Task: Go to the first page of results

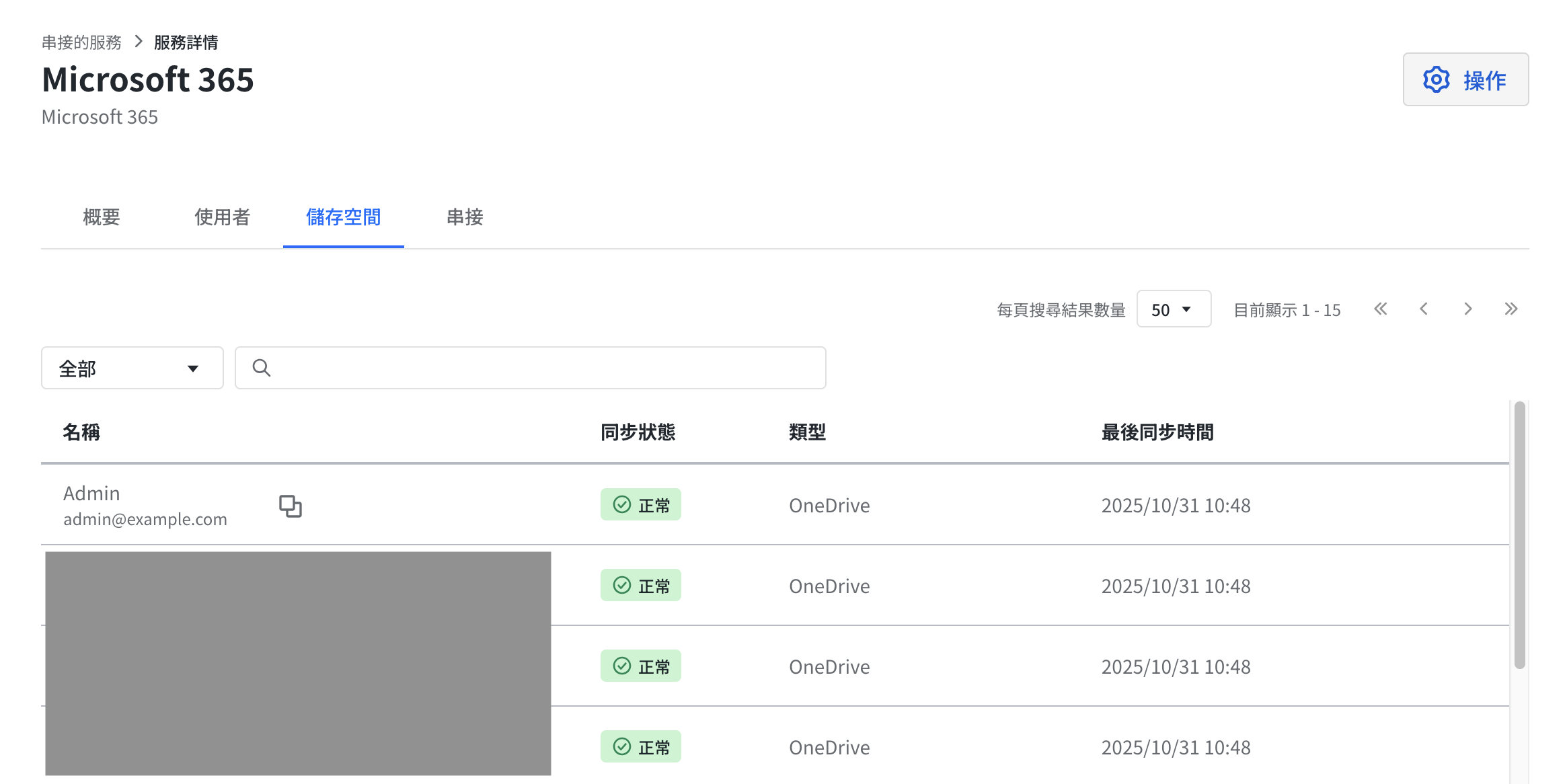Action: click(x=1380, y=309)
